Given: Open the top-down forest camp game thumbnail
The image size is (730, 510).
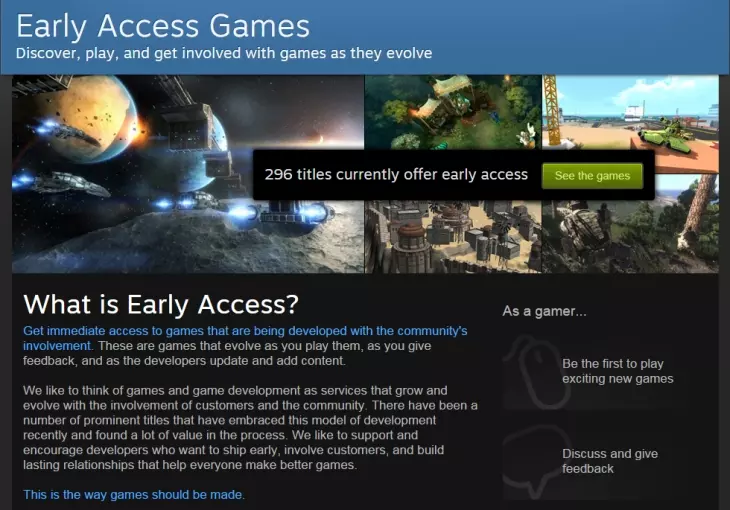Looking at the screenshot, I should [453, 112].
